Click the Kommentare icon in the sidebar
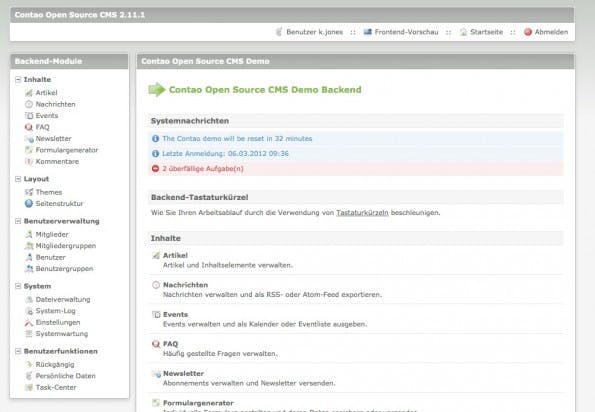The image size is (595, 412). (29, 161)
